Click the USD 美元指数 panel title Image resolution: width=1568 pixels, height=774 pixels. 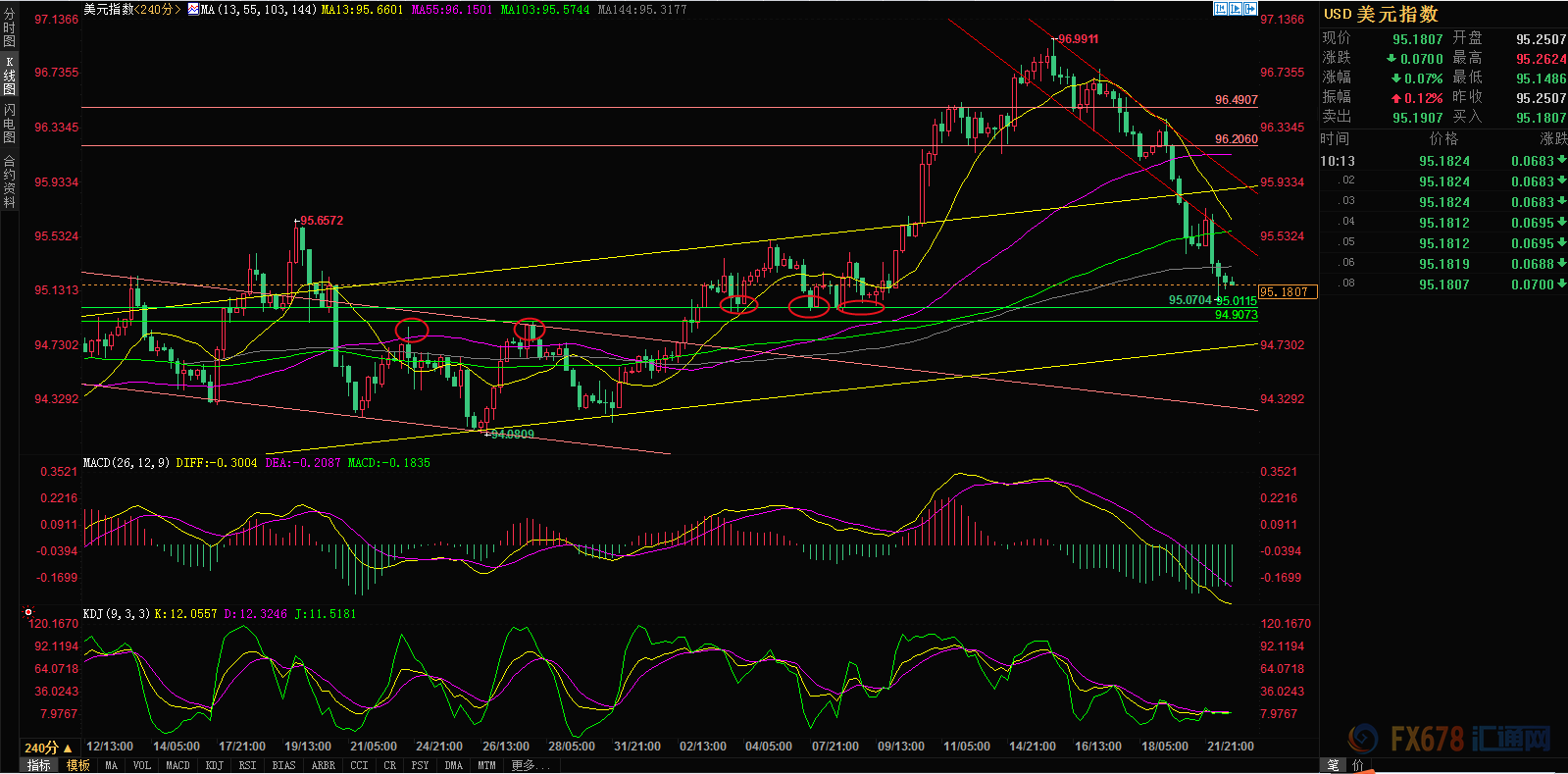pos(1381,14)
